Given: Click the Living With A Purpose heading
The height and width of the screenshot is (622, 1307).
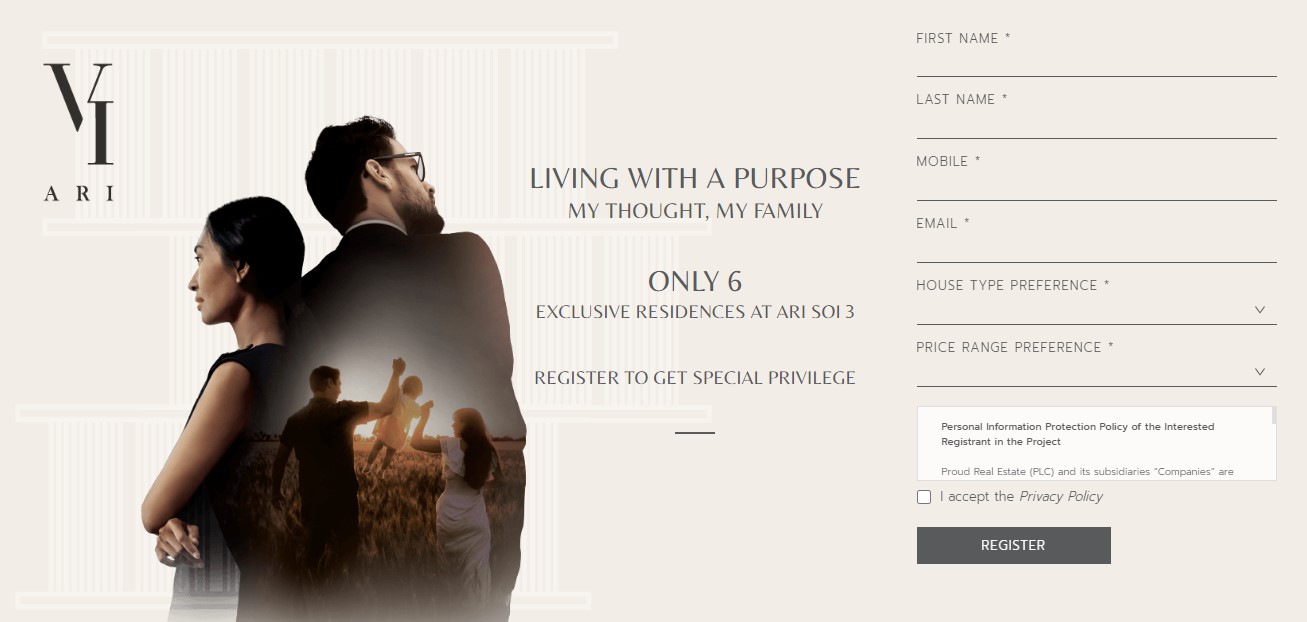Looking at the screenshot, I should [x=695, y=178].
